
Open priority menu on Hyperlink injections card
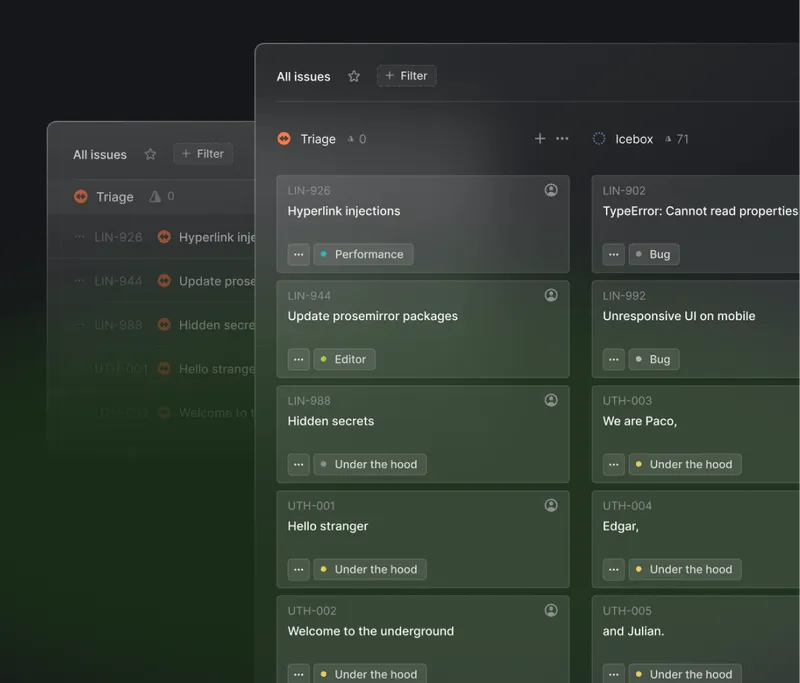tap(298, 255)
